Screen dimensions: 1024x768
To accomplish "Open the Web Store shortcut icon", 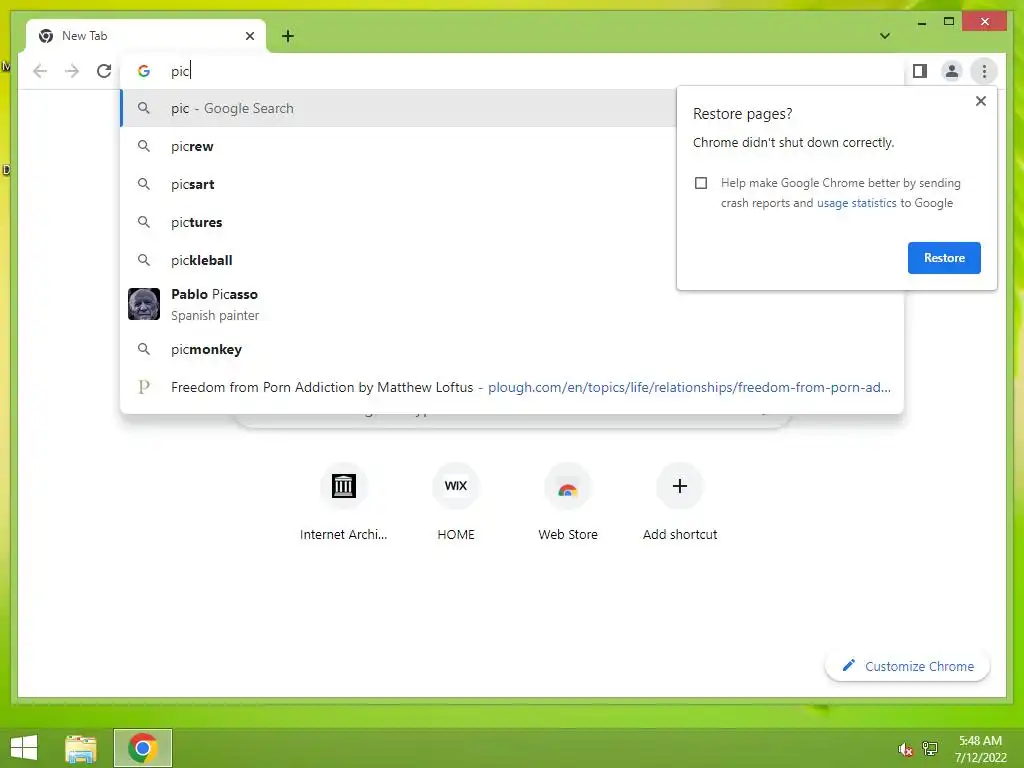I will (568, 486).
